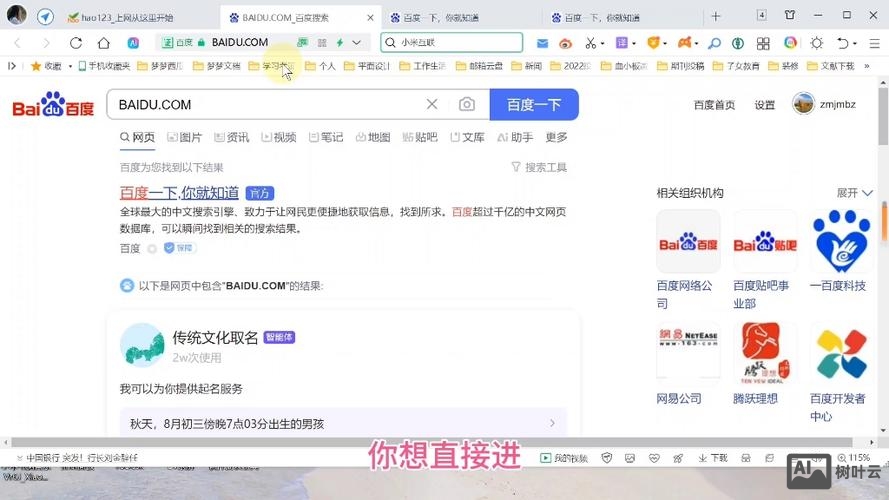889x500 pixels.
Task: Click the back navigation arrow
Action: (18, 43)
